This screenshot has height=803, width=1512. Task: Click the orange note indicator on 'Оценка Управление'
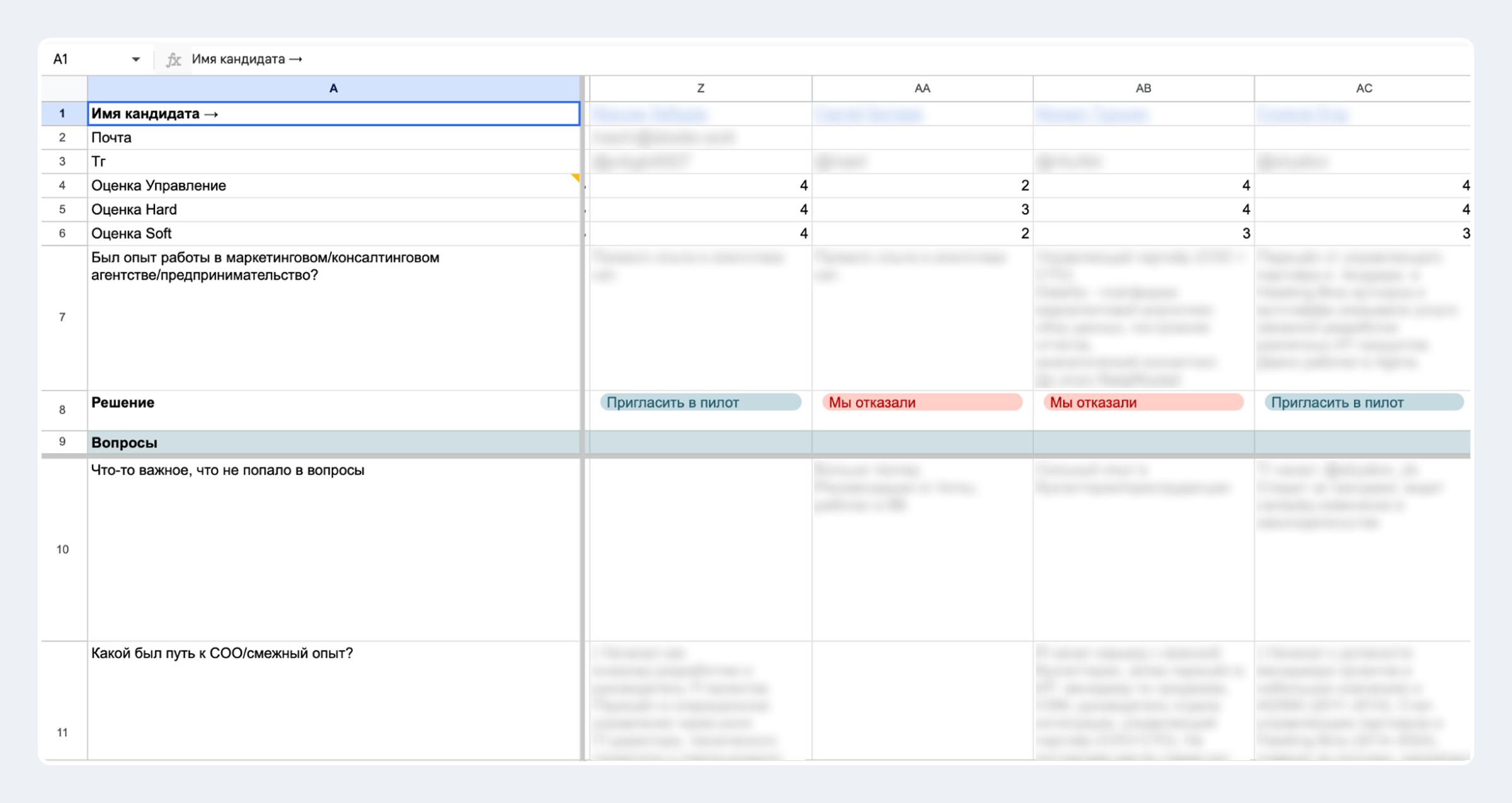pyautogui.click(x=575, y=178)
